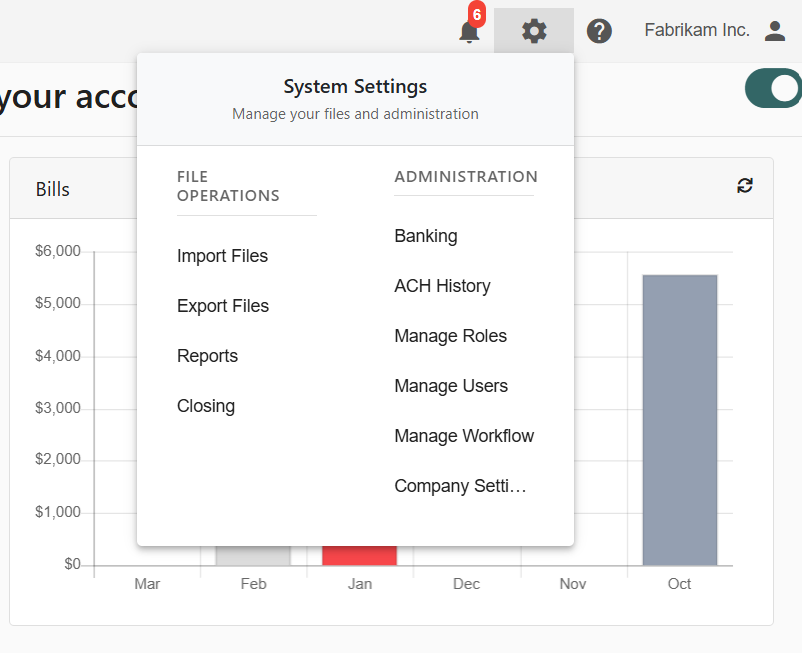The width and height of the screenshot is (802, 653).
Task: Choose Closing in File Operations
Action: click(x=206, y=406)
